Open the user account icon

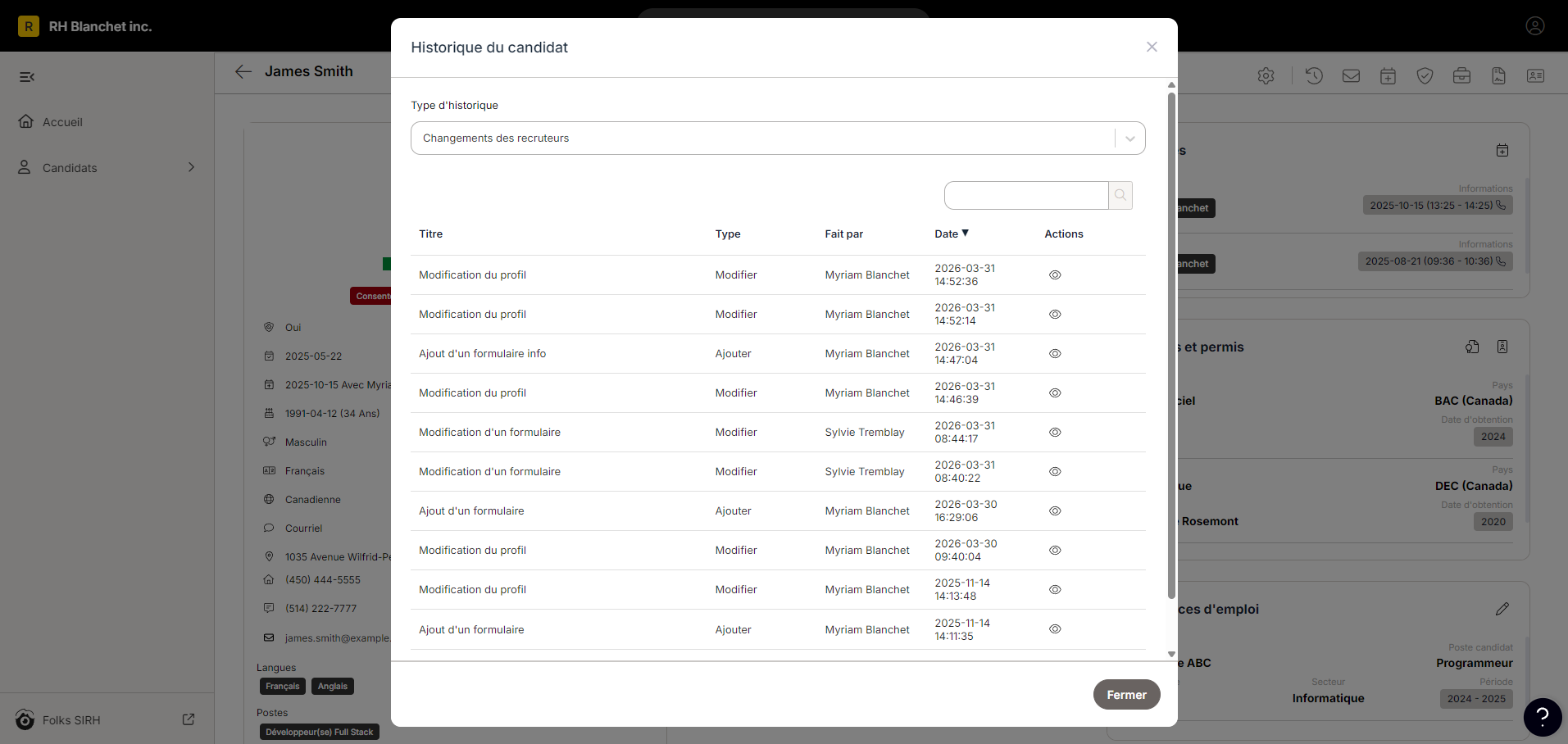pos(1535,26)
